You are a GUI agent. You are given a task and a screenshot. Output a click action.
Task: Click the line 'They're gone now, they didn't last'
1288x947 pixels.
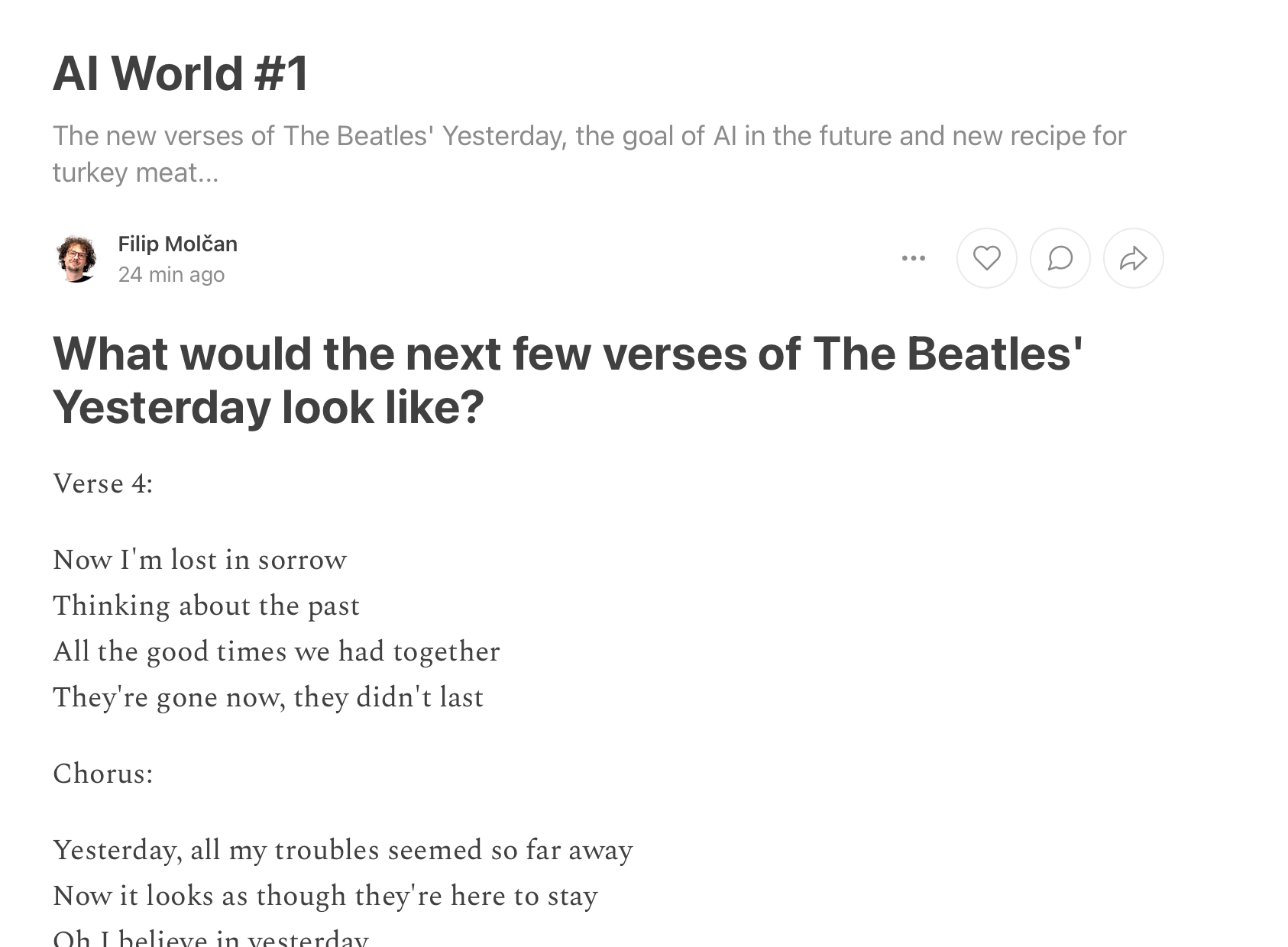267,697
